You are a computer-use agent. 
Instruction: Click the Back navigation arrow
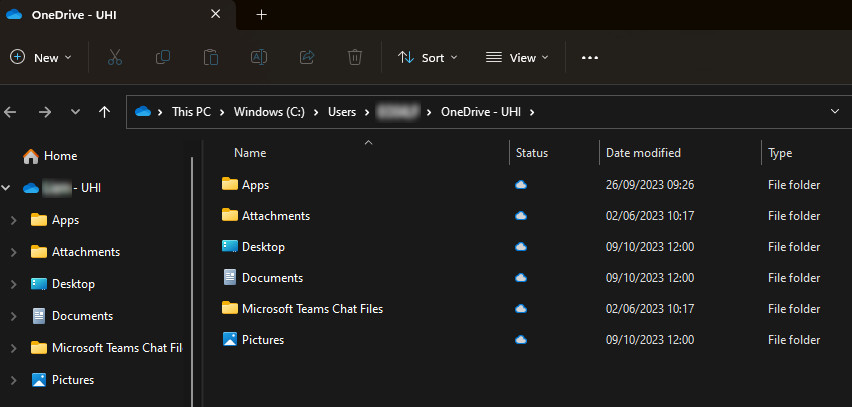pyautogui.click(x=11, y=112)
